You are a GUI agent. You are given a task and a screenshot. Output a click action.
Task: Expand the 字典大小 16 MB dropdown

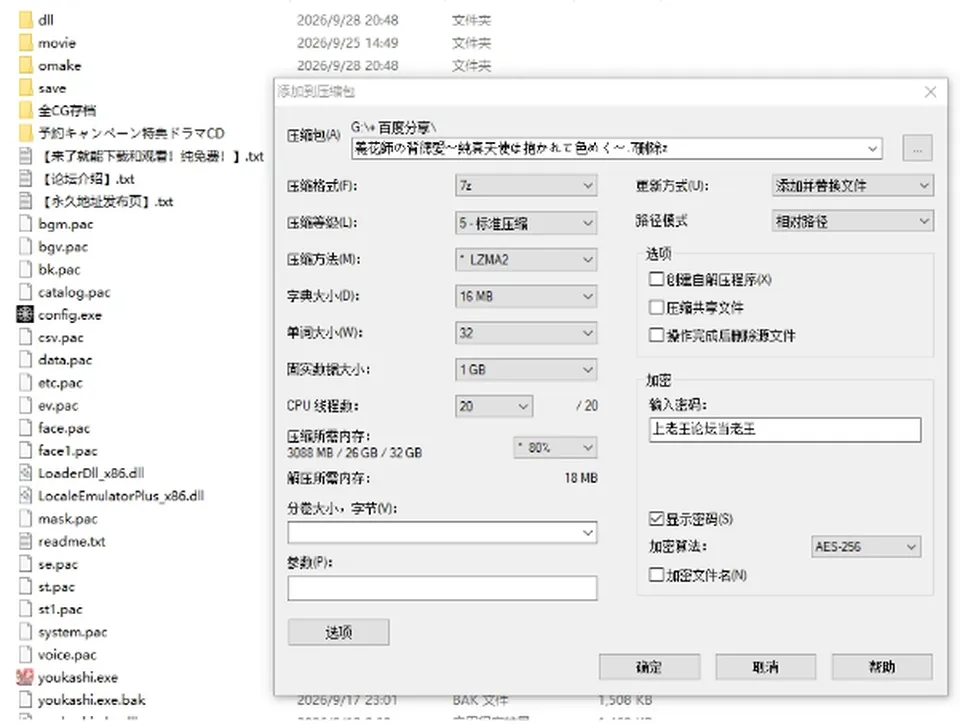click(526, 296)
